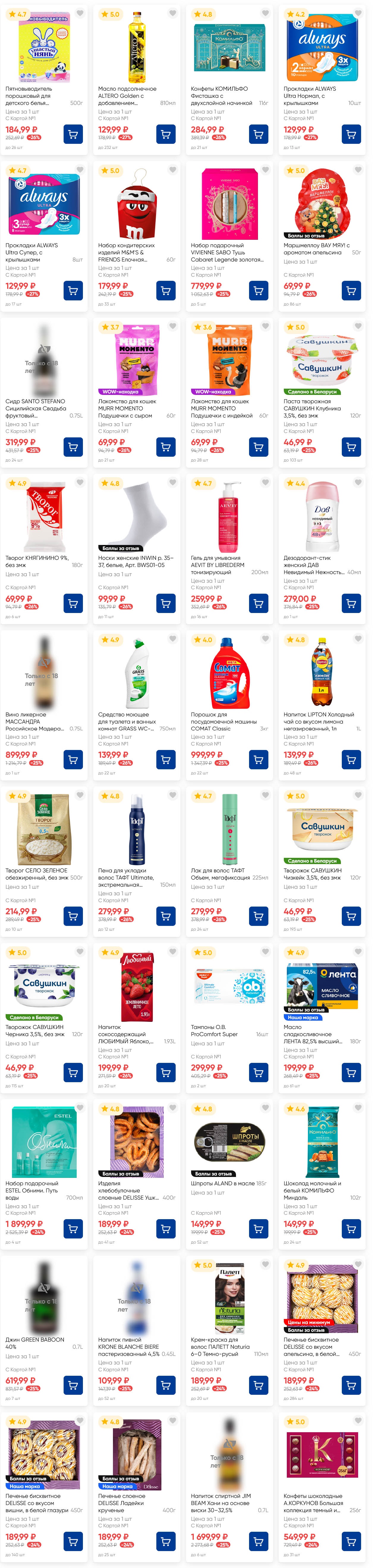373x1568 pixels.
Task: Add А.Коркунов chocolate collection to cart
Action: click(351, 1541)
